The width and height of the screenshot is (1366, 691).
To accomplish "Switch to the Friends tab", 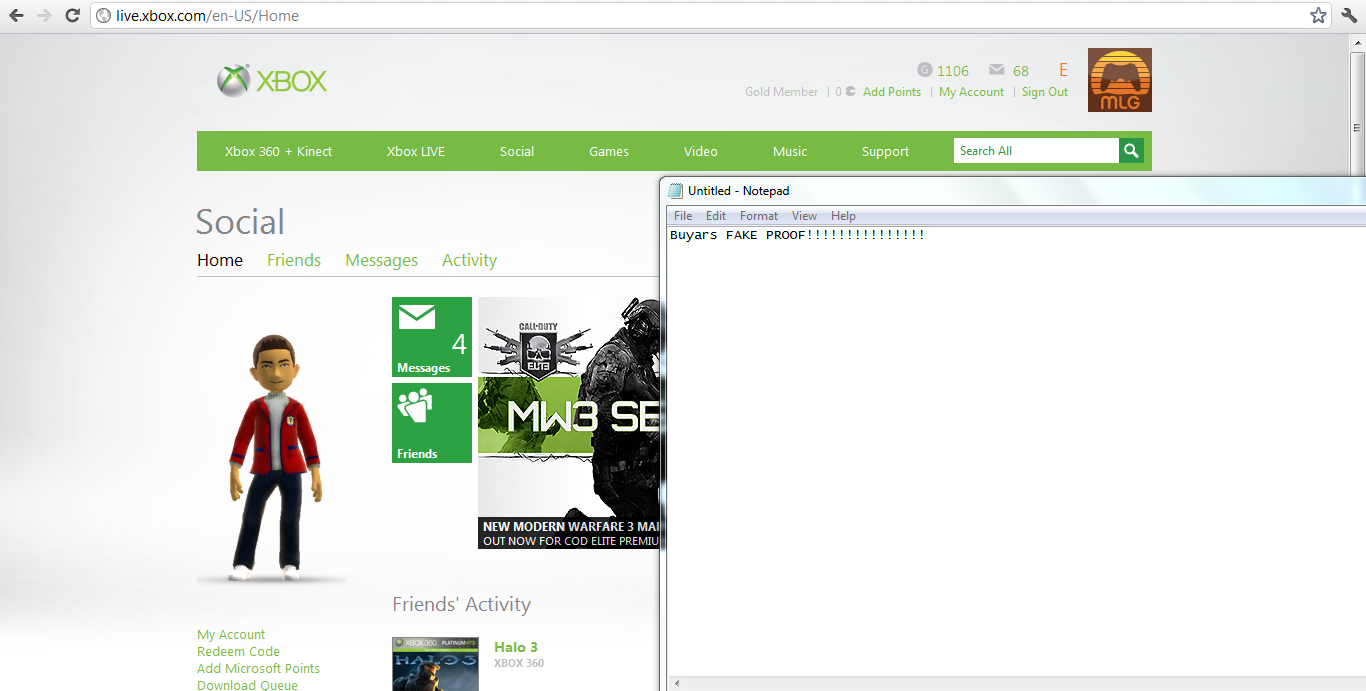I will 294,260.
